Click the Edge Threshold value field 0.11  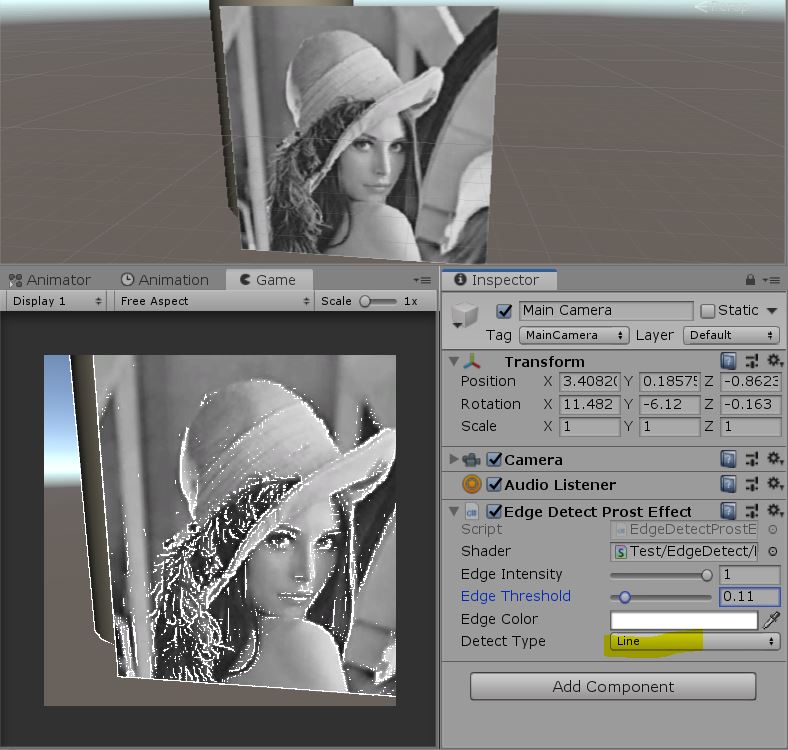[749, 597]
